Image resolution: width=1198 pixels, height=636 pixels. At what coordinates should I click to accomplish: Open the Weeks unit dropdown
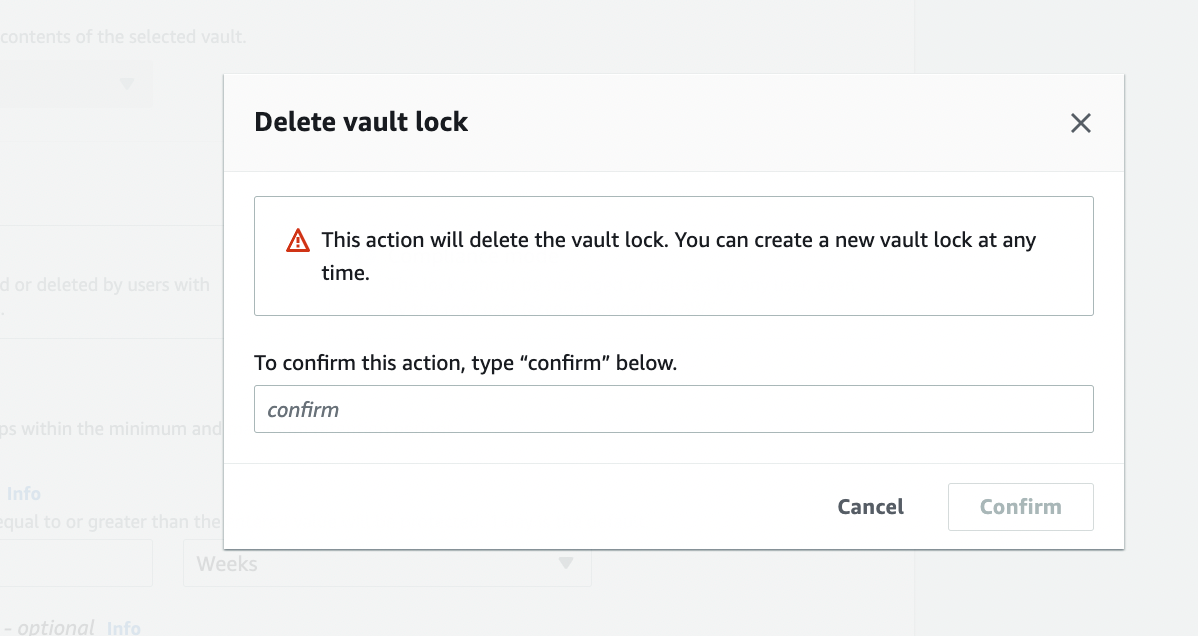pos(386,564)
